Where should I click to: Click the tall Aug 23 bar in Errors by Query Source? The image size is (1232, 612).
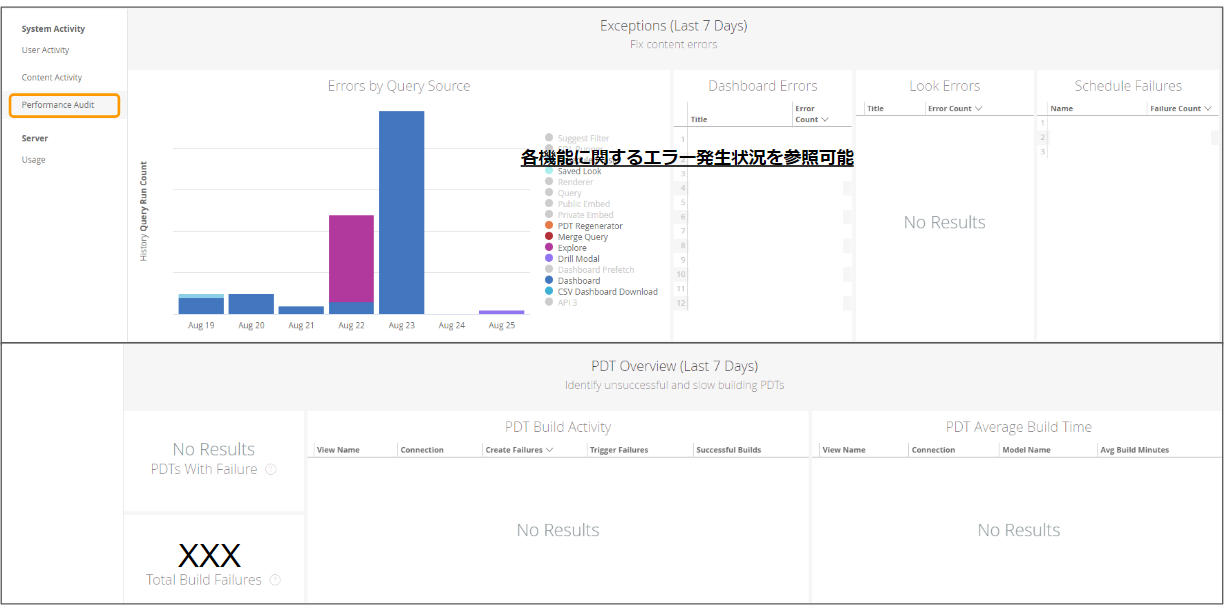[x=401, y=210]
